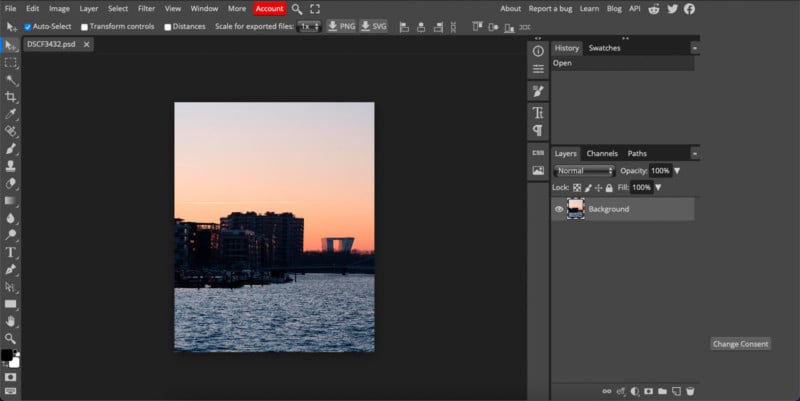Click the red Account button
The width and height of the screenshot is (800, 401).
point(269,8)
